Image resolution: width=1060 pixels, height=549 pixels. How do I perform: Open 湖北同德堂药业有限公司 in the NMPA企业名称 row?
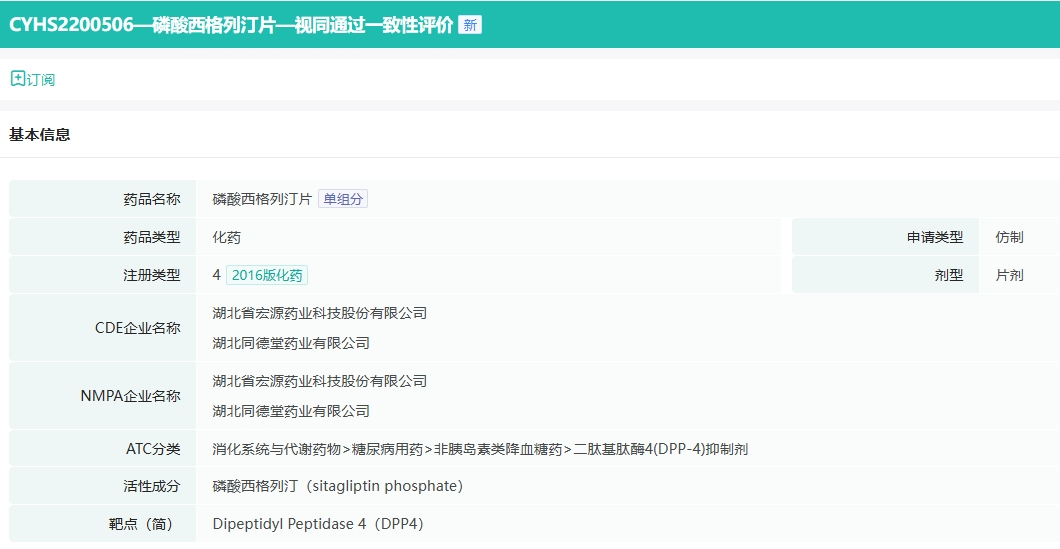pos(291,411)
